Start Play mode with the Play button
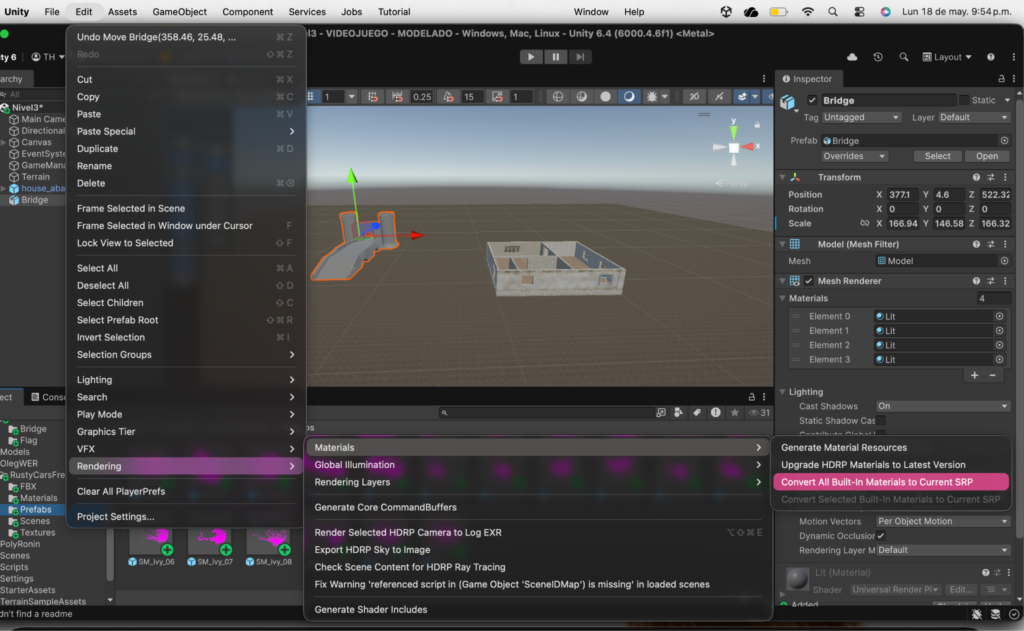The image size is (1024, 631). pos(531,57)
